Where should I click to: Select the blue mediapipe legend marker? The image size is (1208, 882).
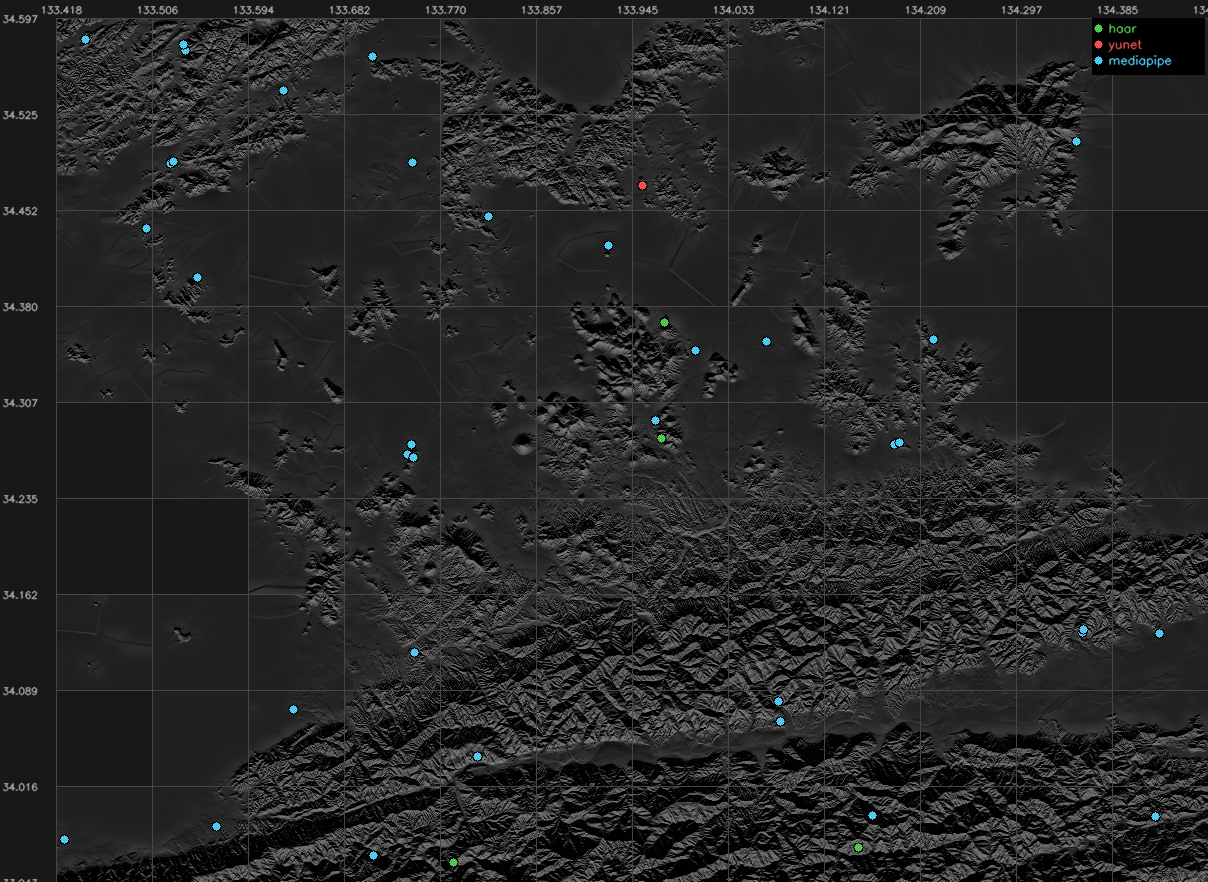[1099, 61]
